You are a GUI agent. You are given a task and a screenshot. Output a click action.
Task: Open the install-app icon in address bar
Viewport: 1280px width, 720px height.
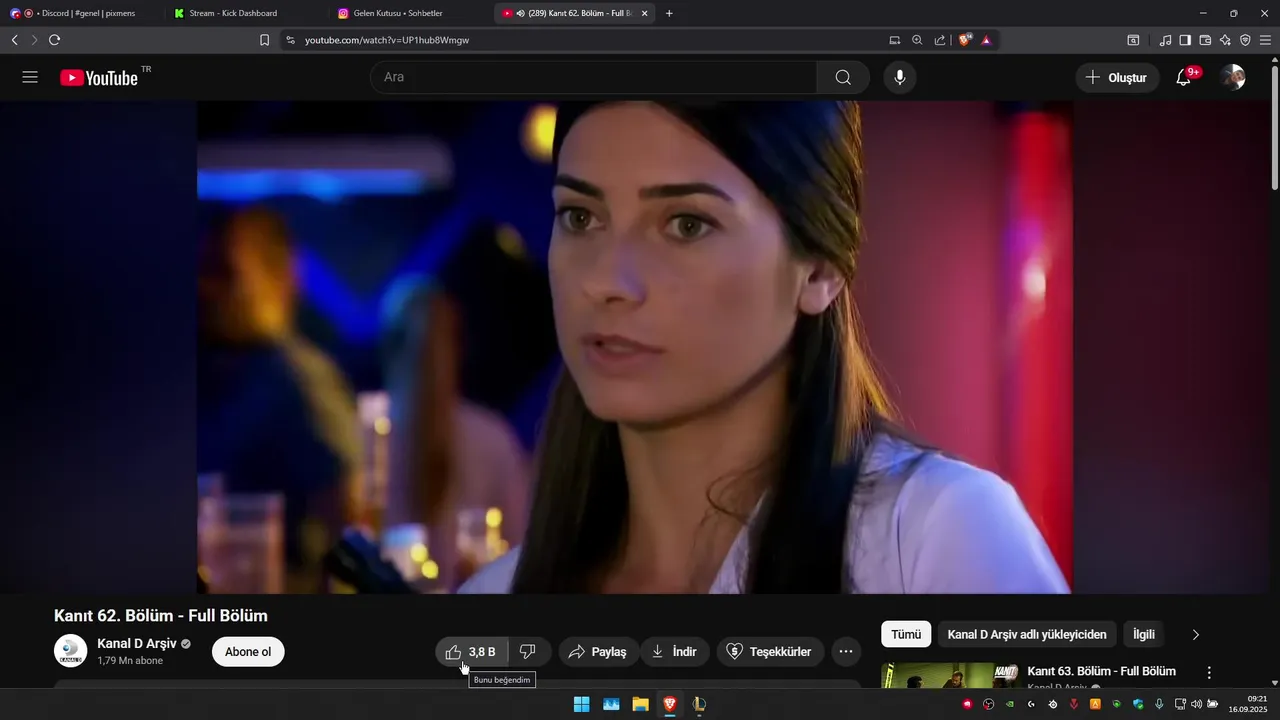point(895,40)
